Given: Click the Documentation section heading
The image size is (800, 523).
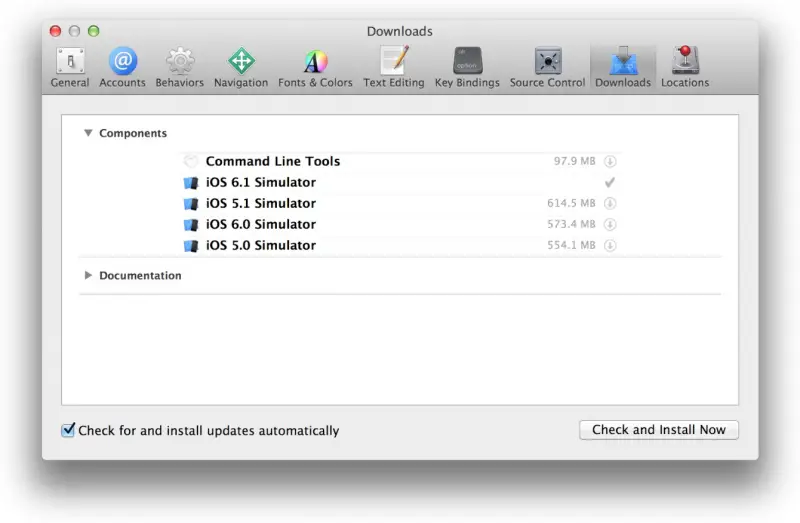Looking at the screenshot, I should coord(140,276).
